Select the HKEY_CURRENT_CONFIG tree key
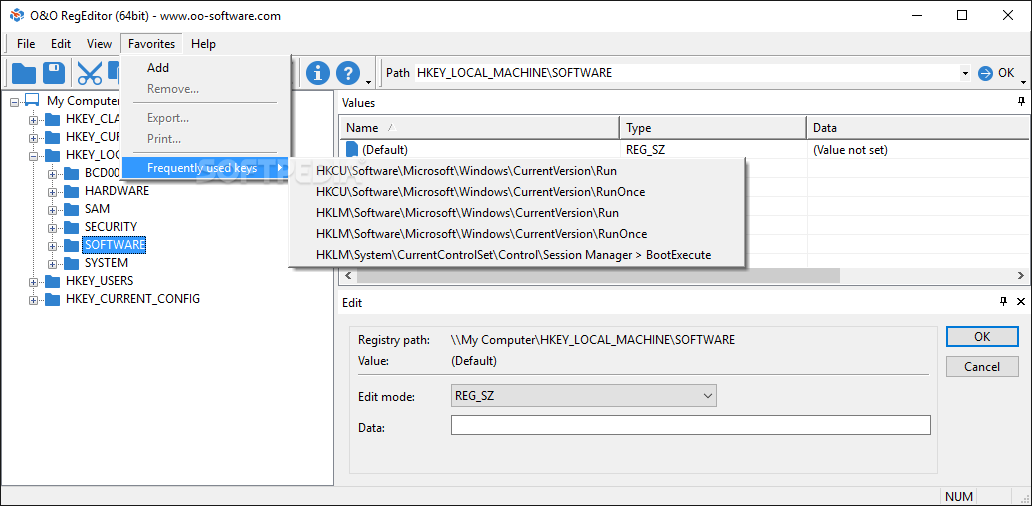The height and width of the screenshot is (506, 1032). [x=132, y=299]
